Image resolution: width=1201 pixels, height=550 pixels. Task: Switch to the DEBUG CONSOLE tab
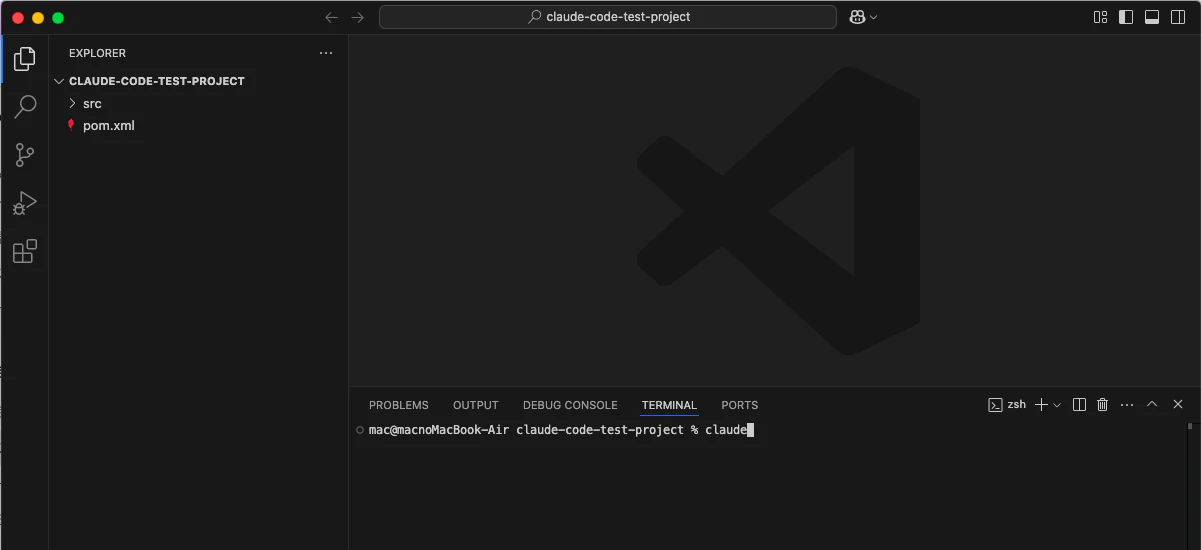pos(570,405)
